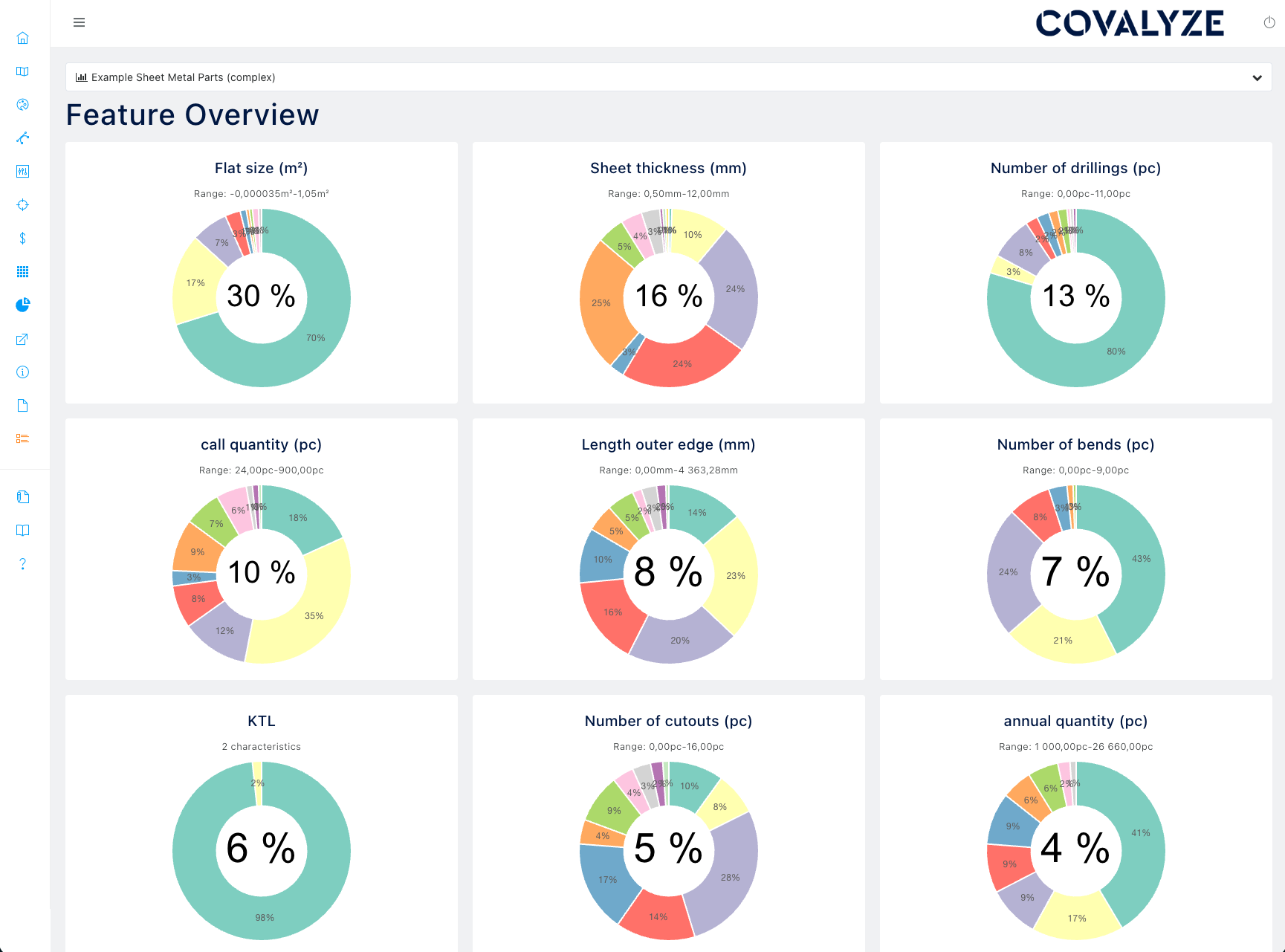Viewport: 1285px width, 952px height.
Task: Click the question mark help icon
Action: pyautogui.click(x=23, y=563)
